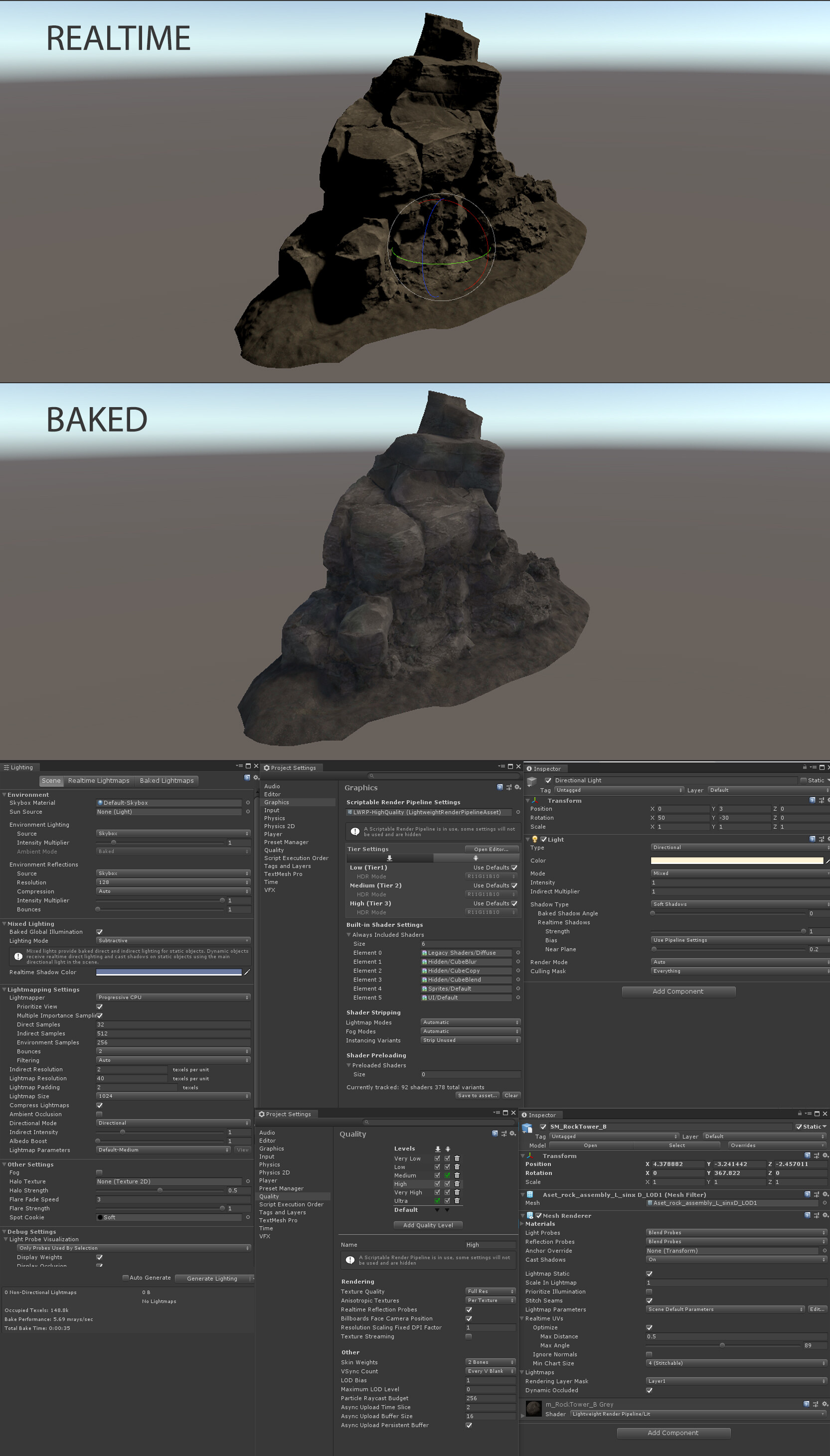Uncheck Baked Global Illumination
The height and width of the screenshot is (1456, 830).
tap(100, 932)
